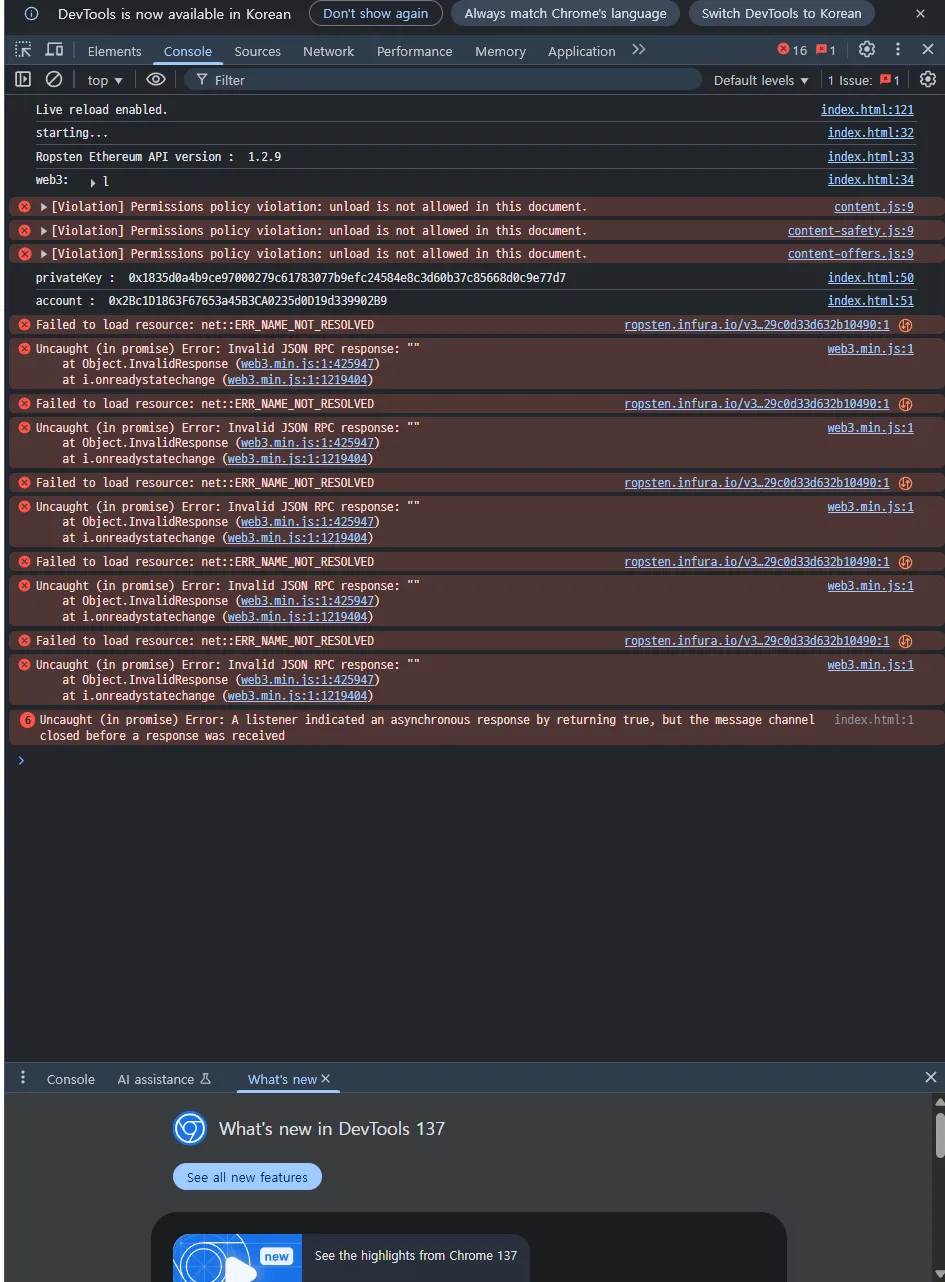Toggle the device toolbar icon
Image resolution: width=945 pixels, height=1282 pixels.
[54, 50]
